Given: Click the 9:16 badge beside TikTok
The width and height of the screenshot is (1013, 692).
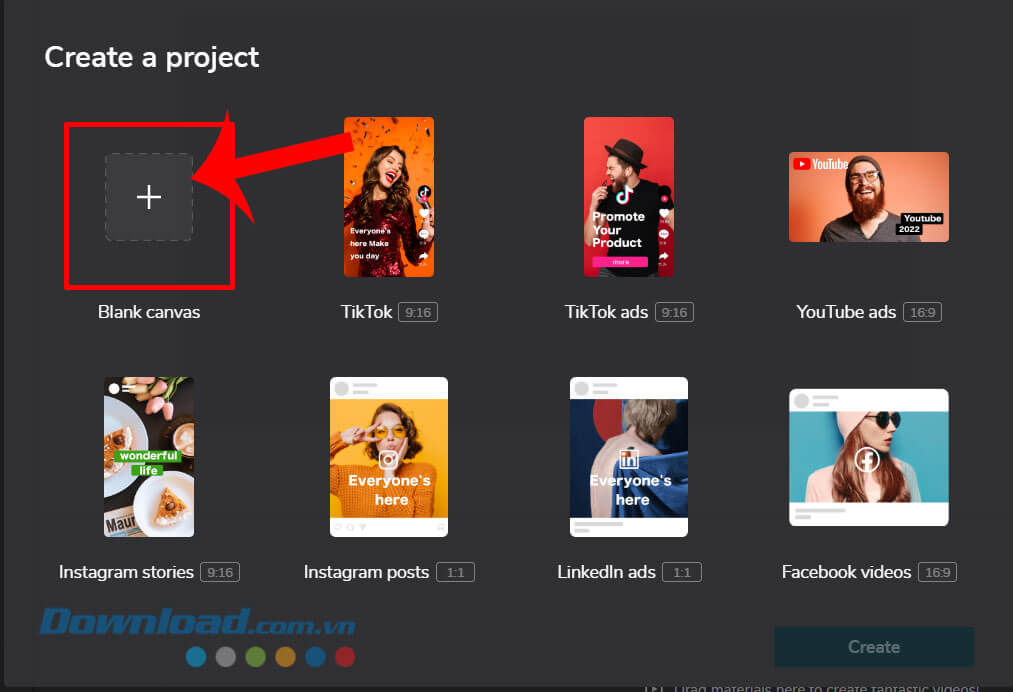Looking at the screenshot, I should pos(418,313).
